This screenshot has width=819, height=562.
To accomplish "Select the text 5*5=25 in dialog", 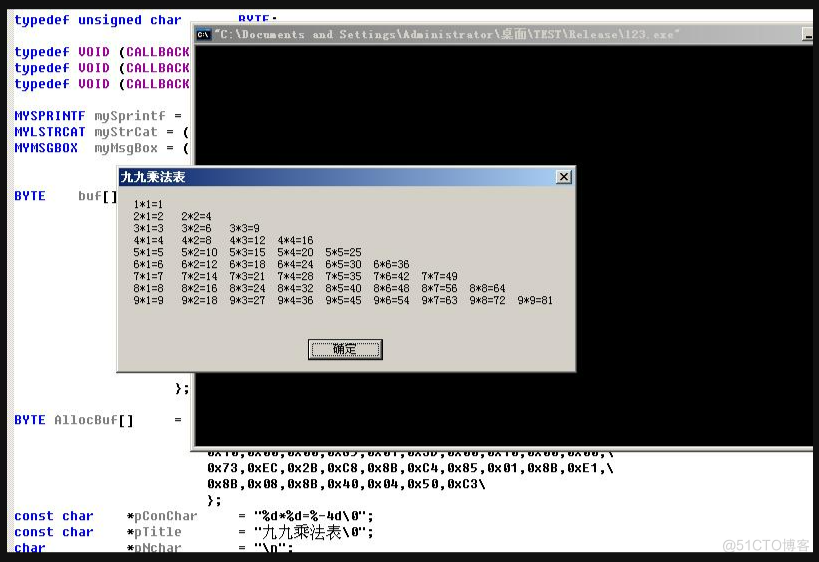I will click(x=343, y=252).
